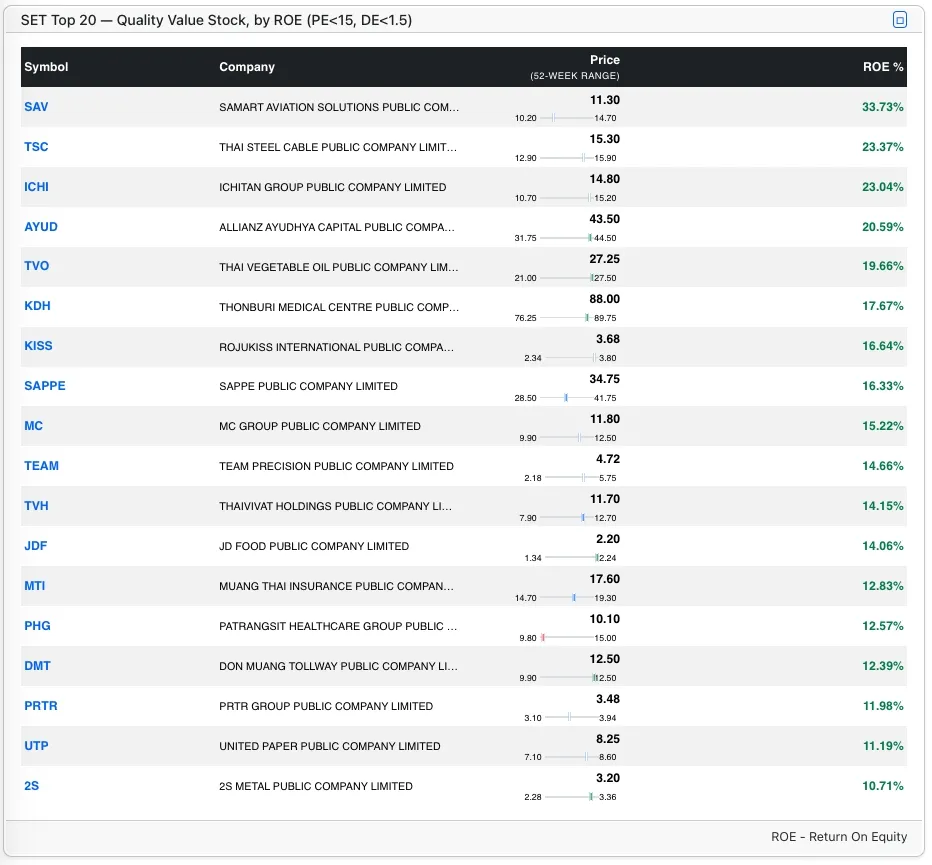932x865 pixels.
Task: Click the SET Top 20 widget title
Action: 216,20
